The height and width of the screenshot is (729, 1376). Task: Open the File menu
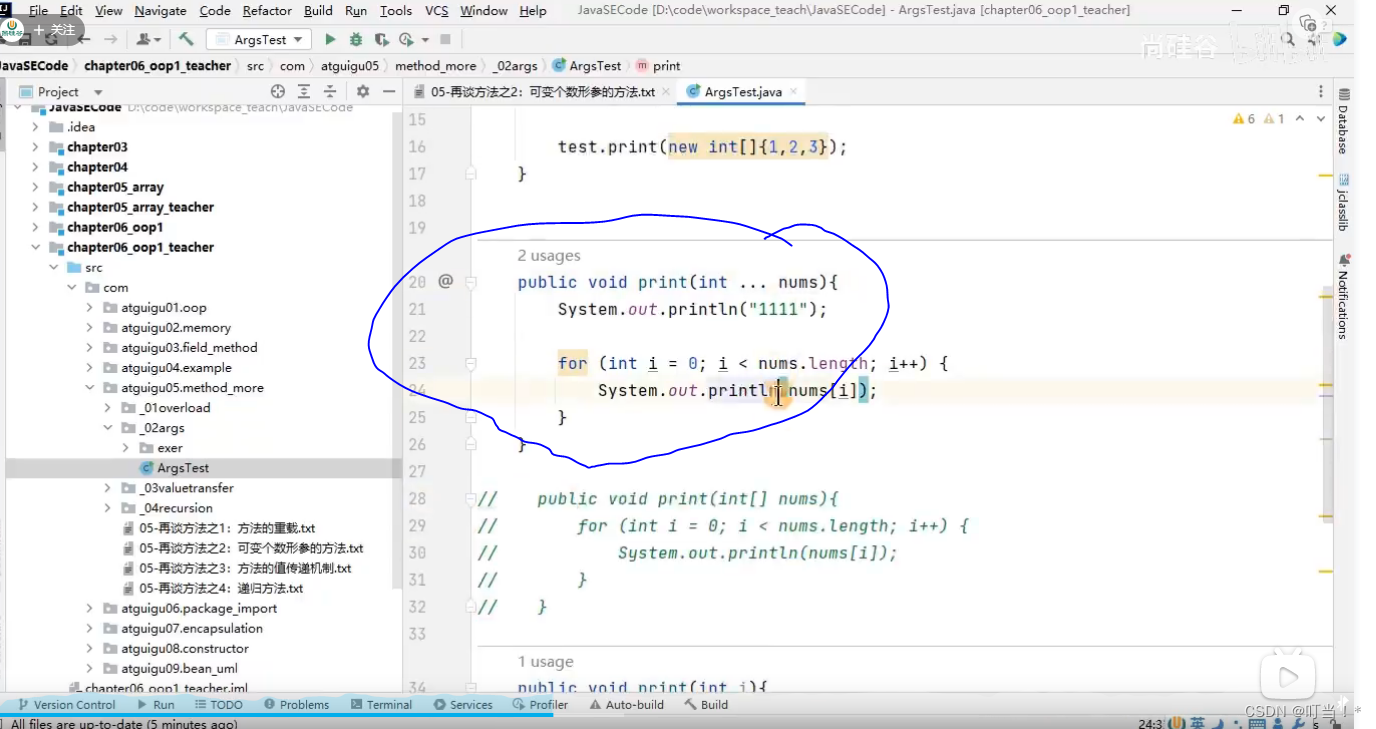[38, 10]
